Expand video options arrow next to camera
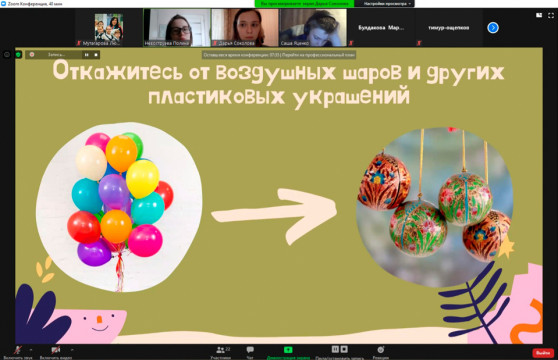The height and width of the screenshot is (360, 558). 72,350
